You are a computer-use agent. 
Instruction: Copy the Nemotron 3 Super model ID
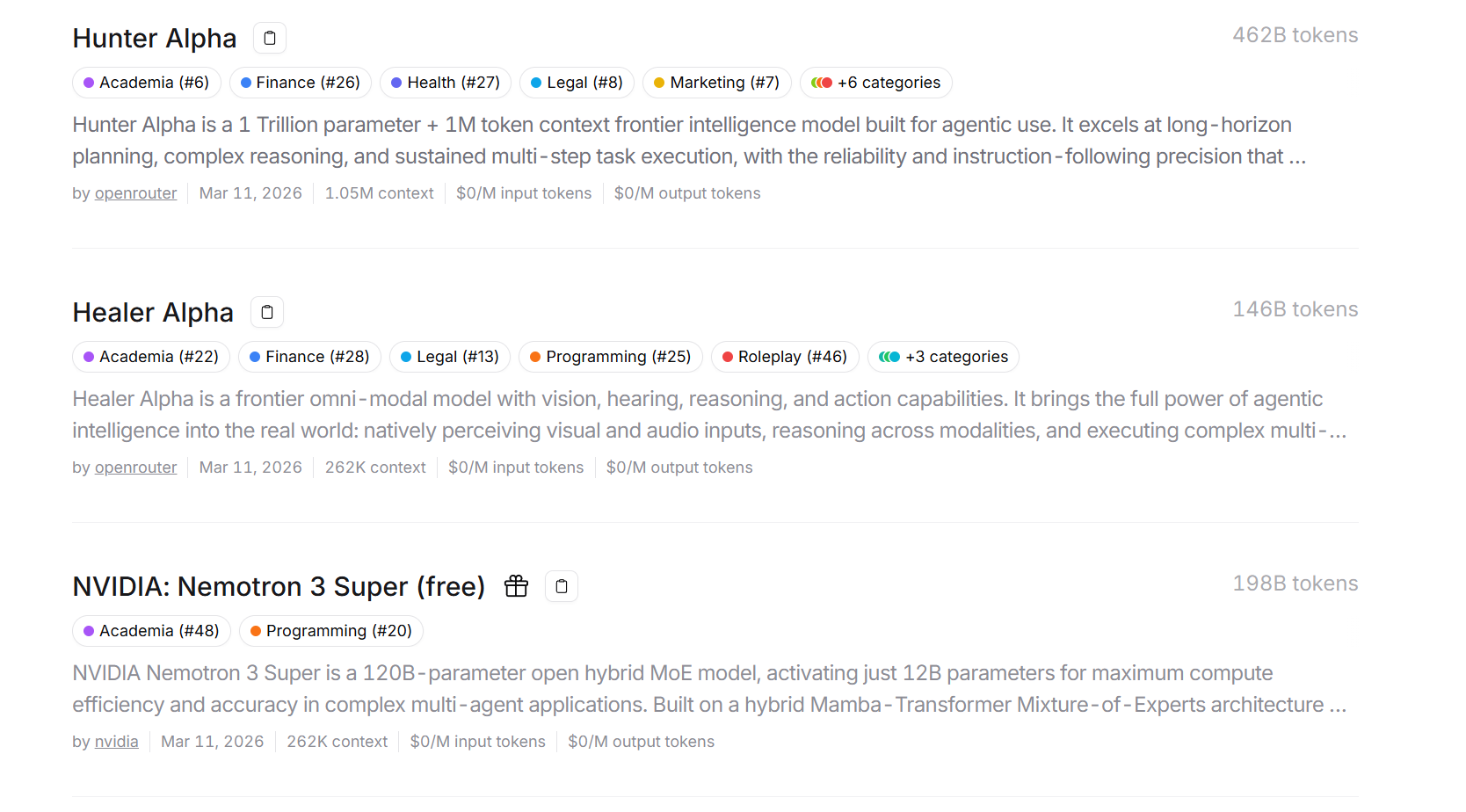tap(562, 586)
